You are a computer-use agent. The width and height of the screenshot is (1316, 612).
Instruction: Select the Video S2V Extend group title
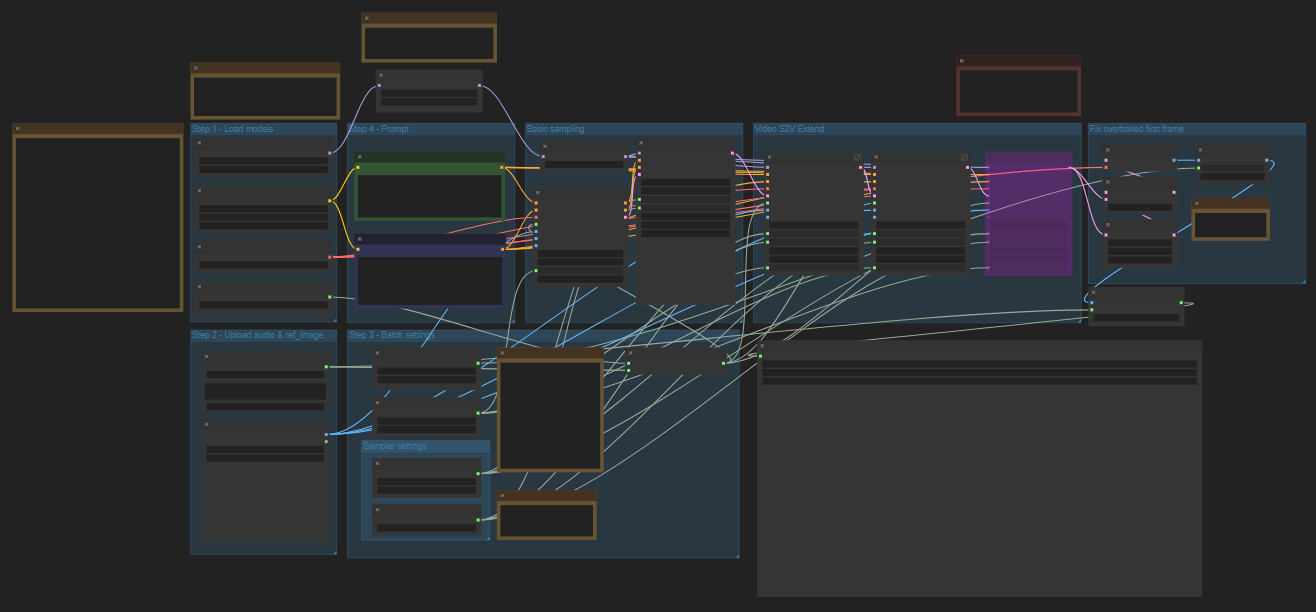(x=790, y=129)
